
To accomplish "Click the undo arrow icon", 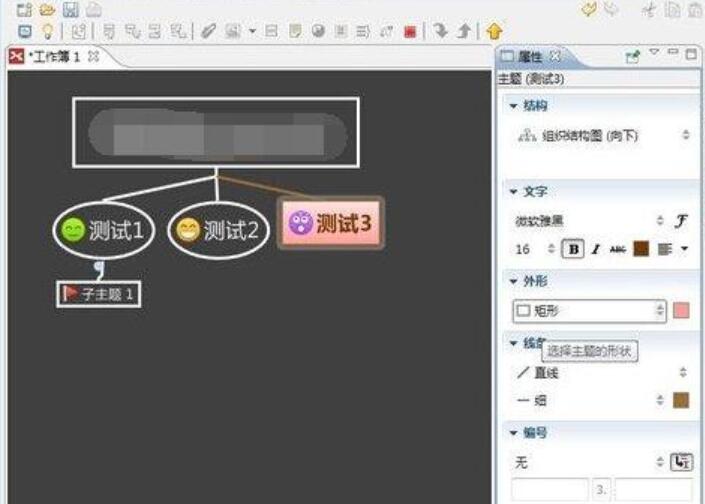I will click(589, 9).
